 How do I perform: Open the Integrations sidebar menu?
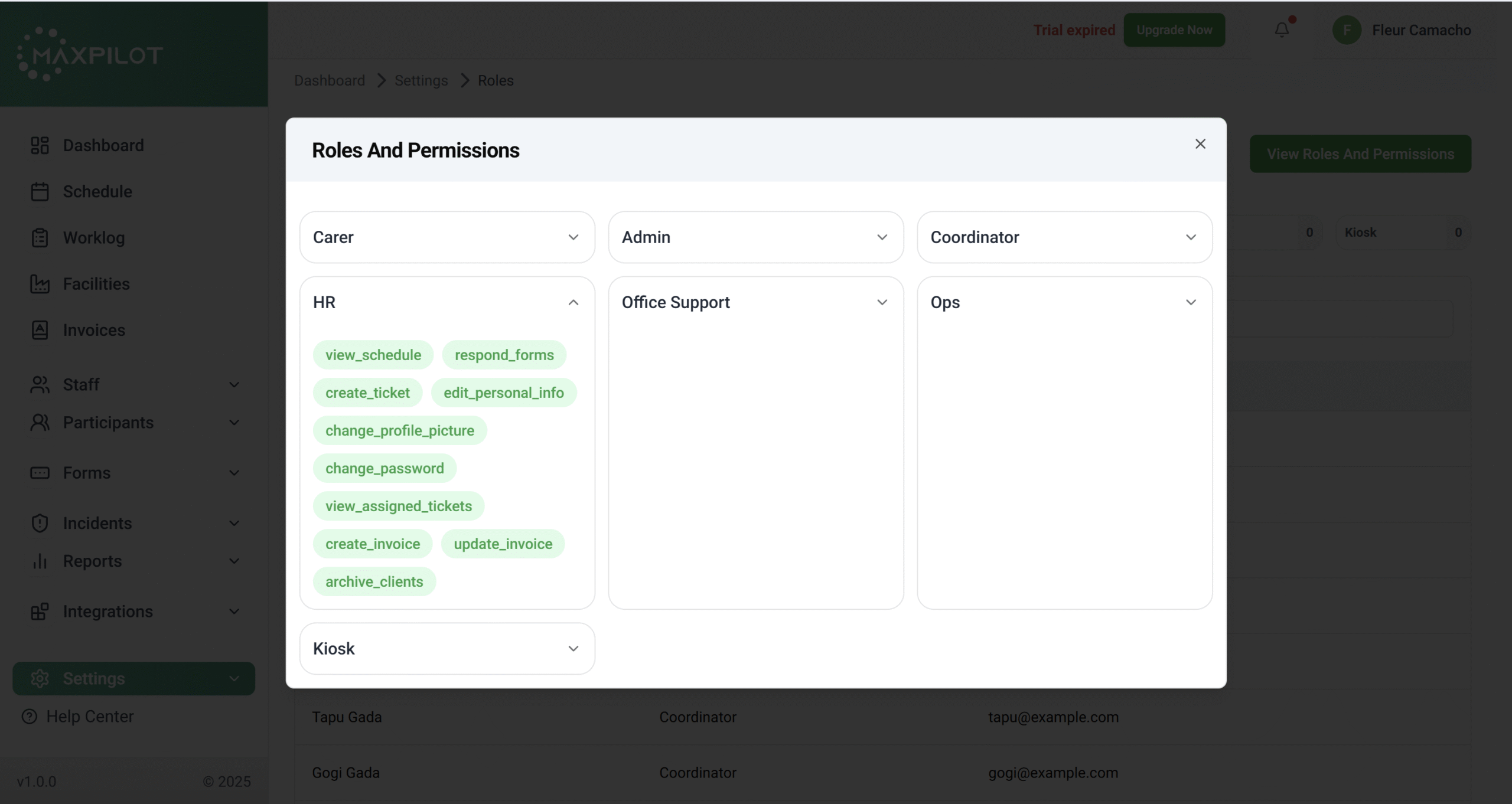[x=107, y=612]
